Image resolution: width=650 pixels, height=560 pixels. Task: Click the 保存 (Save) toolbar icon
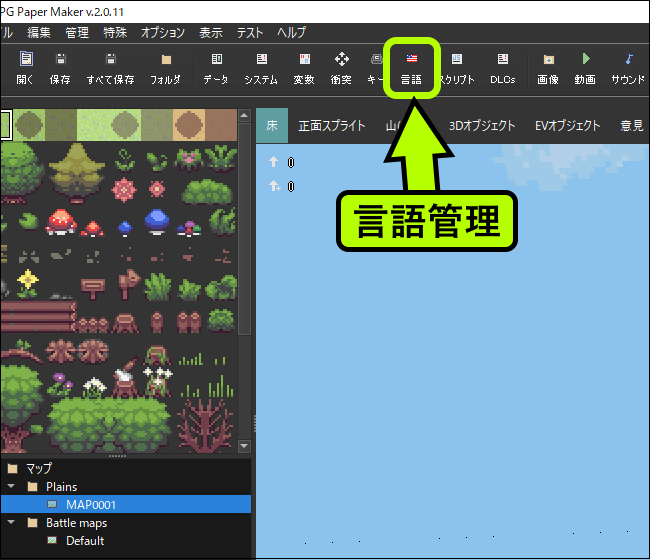coord(60,68)
